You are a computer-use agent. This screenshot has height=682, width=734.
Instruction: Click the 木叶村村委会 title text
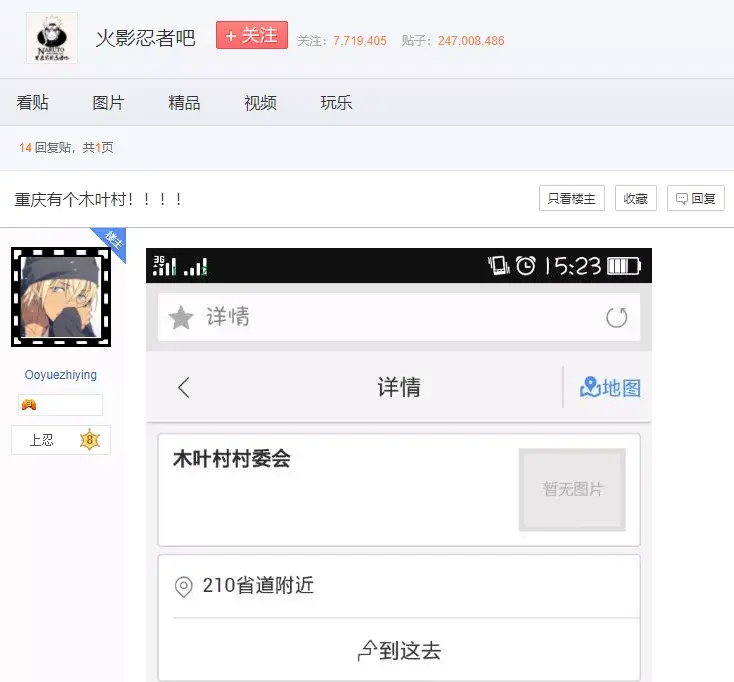(232, 458)
